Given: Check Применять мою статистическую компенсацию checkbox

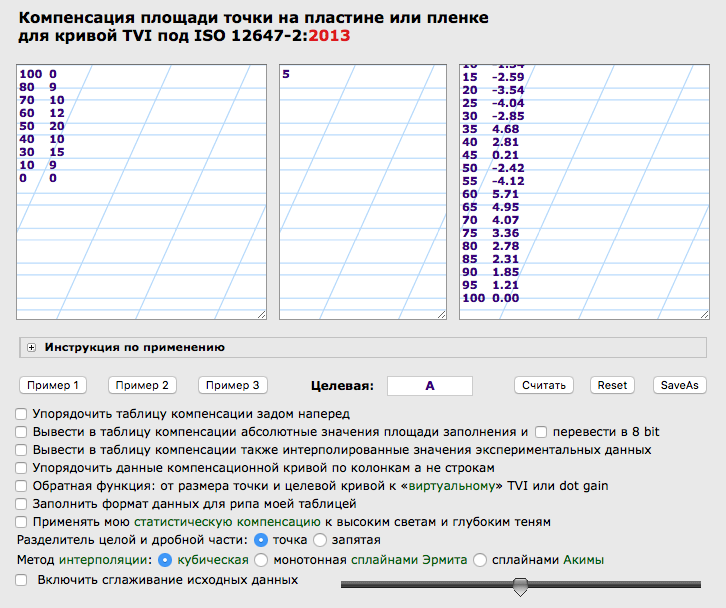Looking at the screenshot, I should (x=21, y=522).
